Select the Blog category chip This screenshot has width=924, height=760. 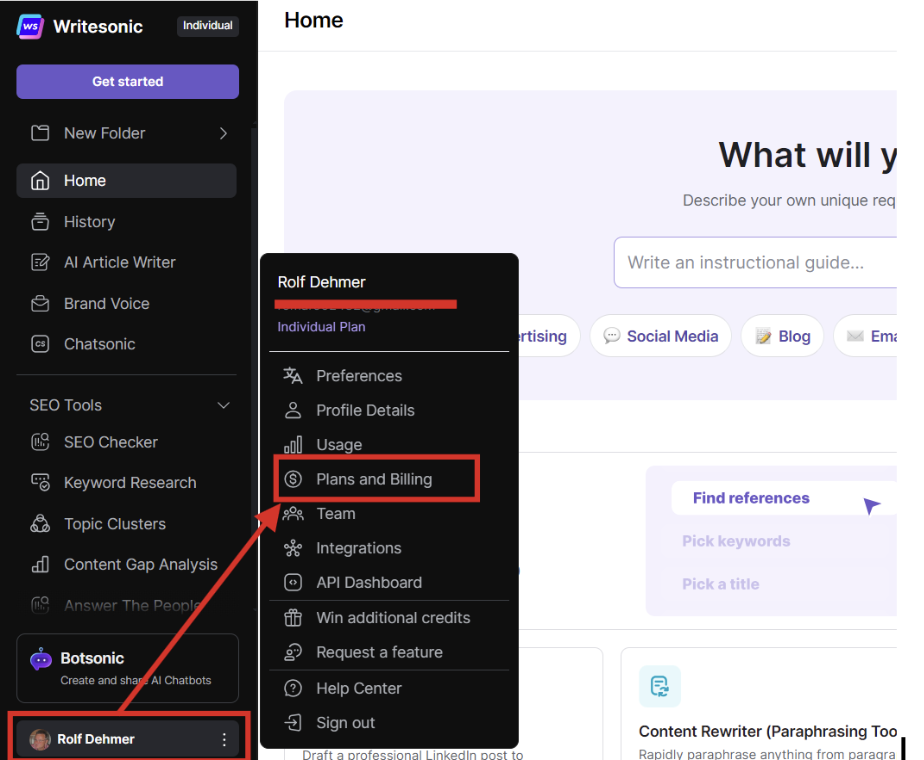[x=783, y=336]
